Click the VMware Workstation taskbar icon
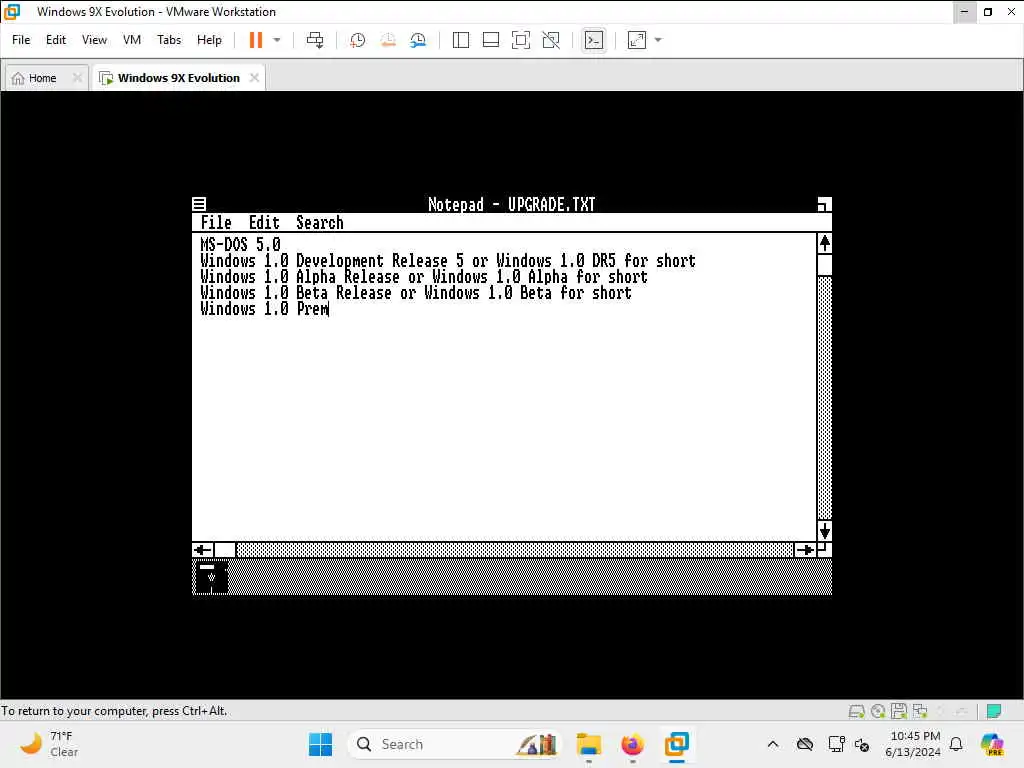 [677, 744]
